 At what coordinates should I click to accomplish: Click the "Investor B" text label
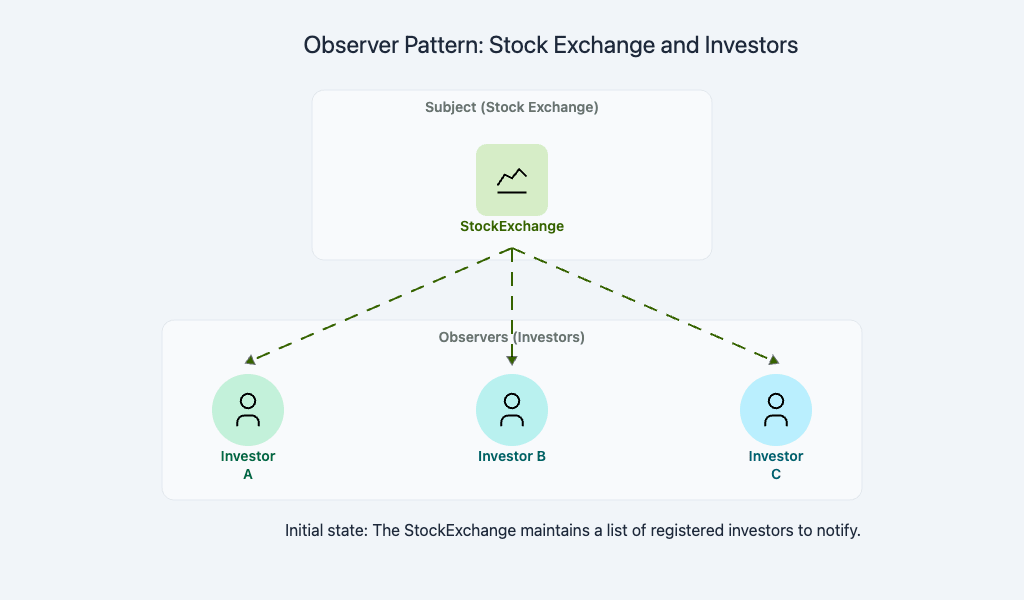point(512,456)
